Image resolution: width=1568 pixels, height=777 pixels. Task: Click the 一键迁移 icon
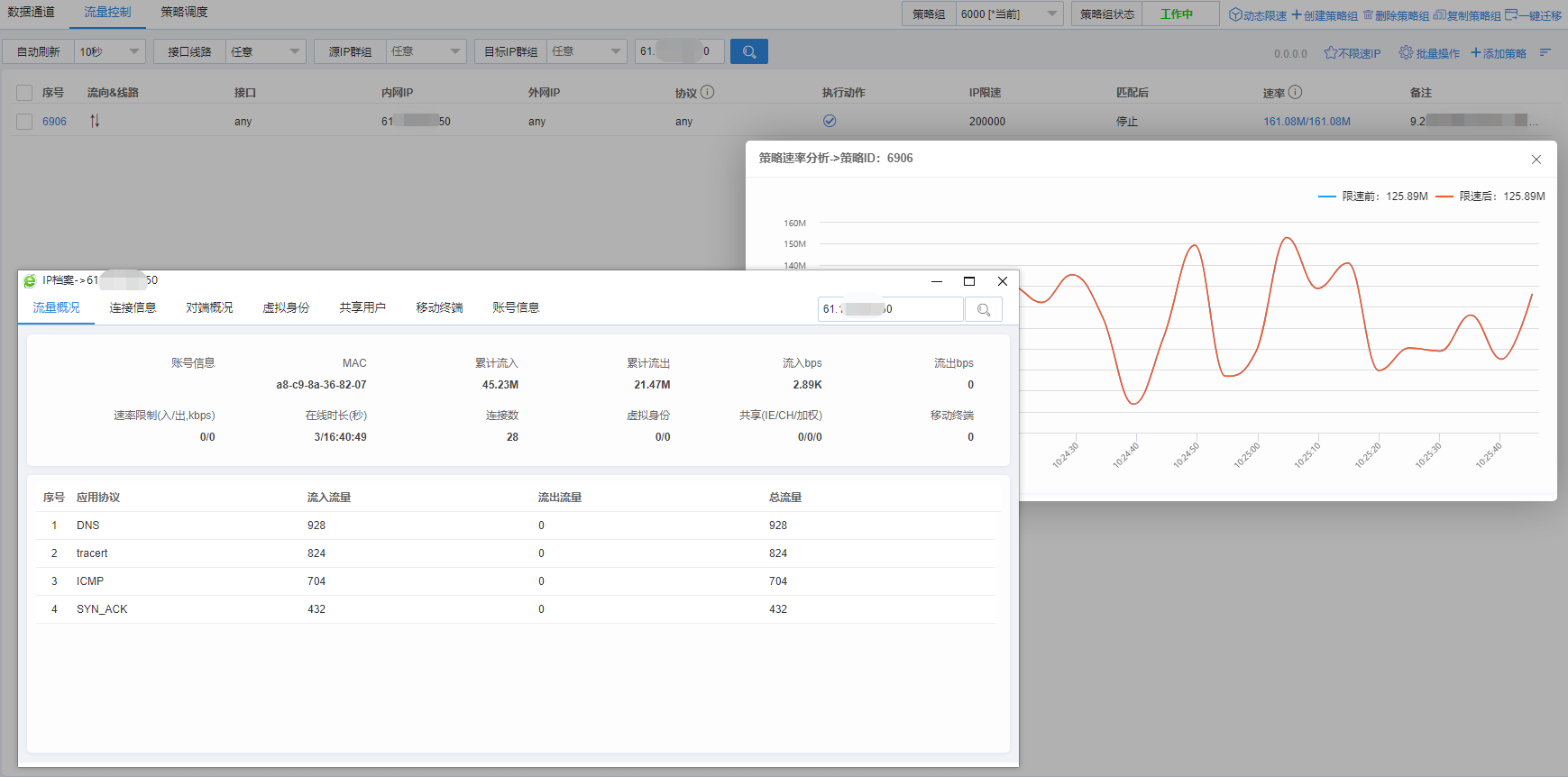(1511, 14)
